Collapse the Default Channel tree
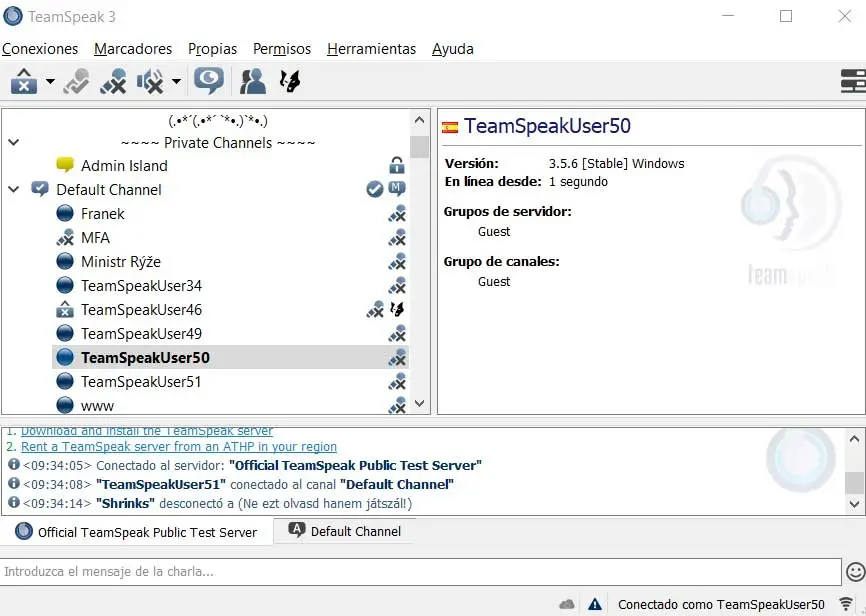866x616 pixels. click(x=14, y=189)
